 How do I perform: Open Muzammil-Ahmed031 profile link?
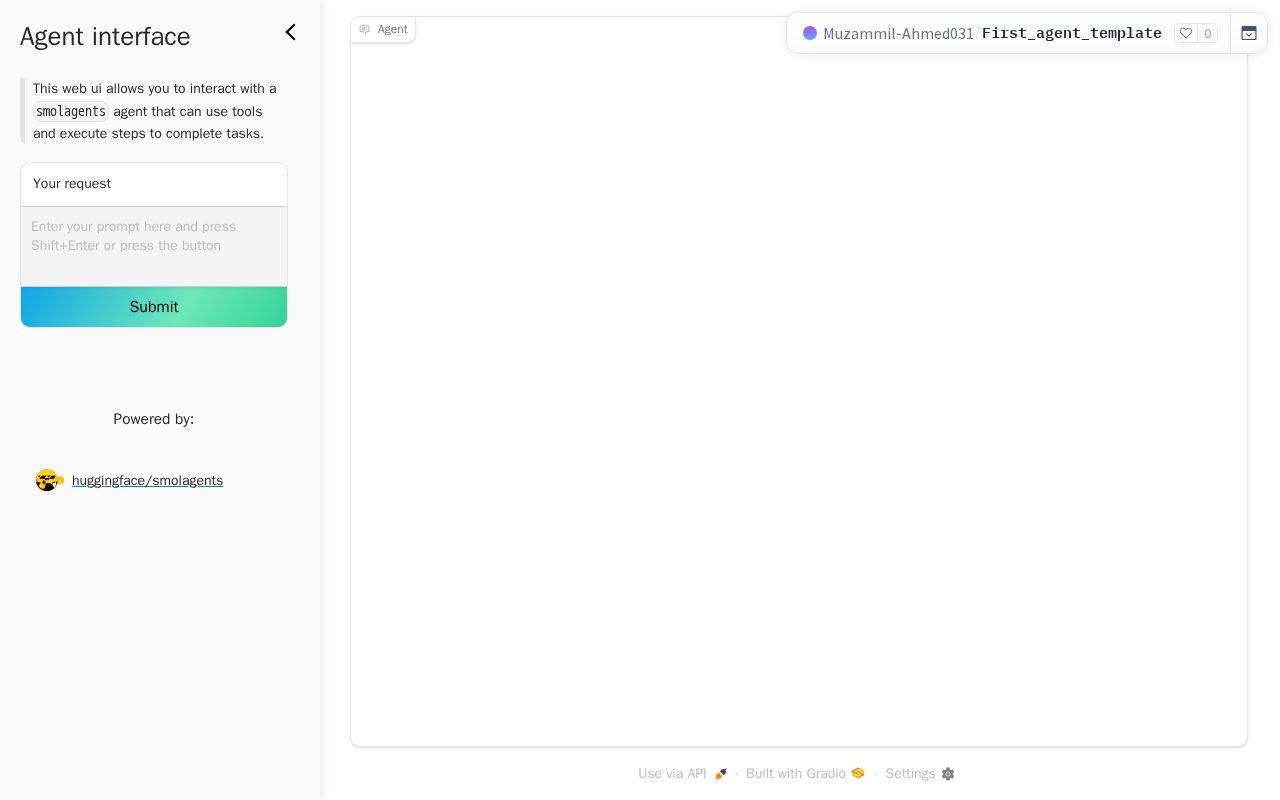coord(898,34)
